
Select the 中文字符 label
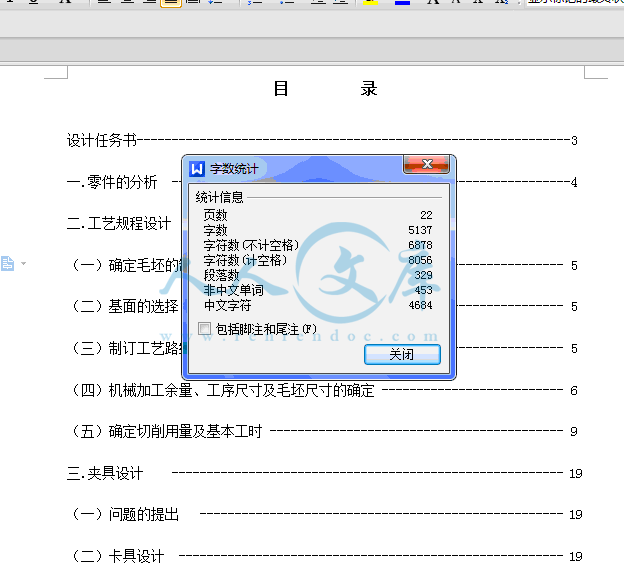pyautogui.click(x=227, y=305)
